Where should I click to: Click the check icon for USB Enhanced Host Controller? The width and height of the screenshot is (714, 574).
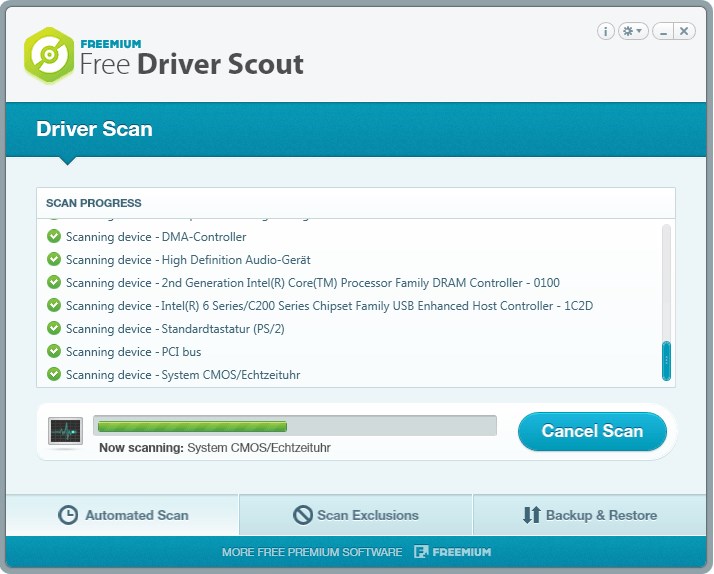pos(54,305)
